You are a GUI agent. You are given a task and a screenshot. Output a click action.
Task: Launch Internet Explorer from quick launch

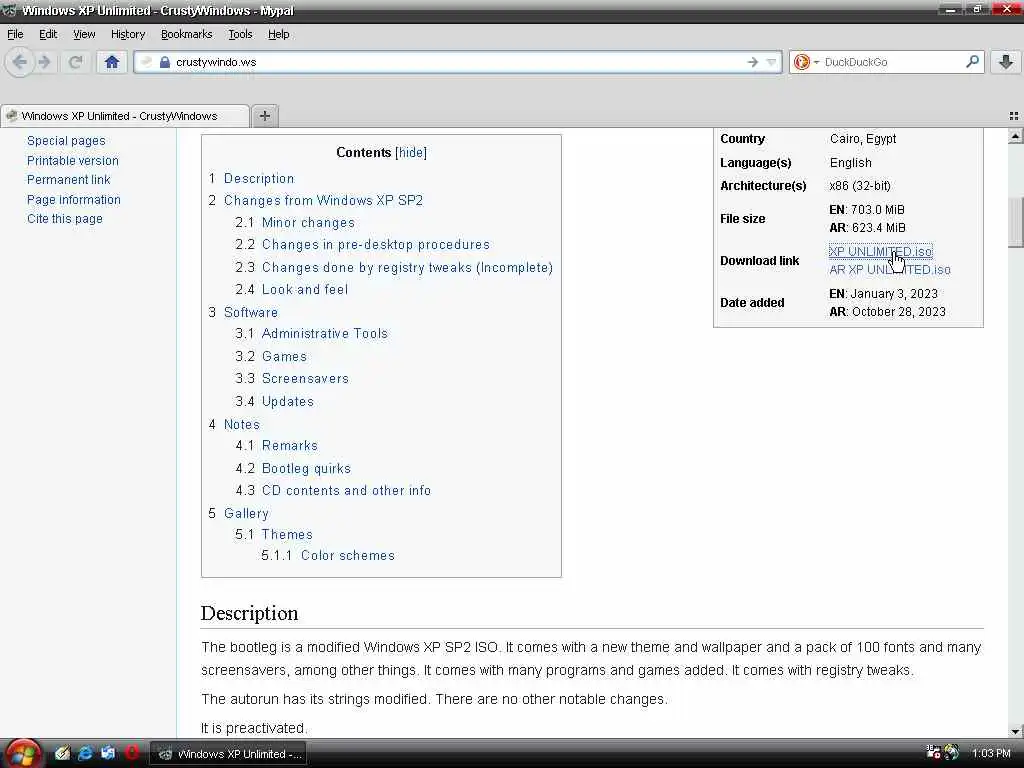click(x=85, y=753)
